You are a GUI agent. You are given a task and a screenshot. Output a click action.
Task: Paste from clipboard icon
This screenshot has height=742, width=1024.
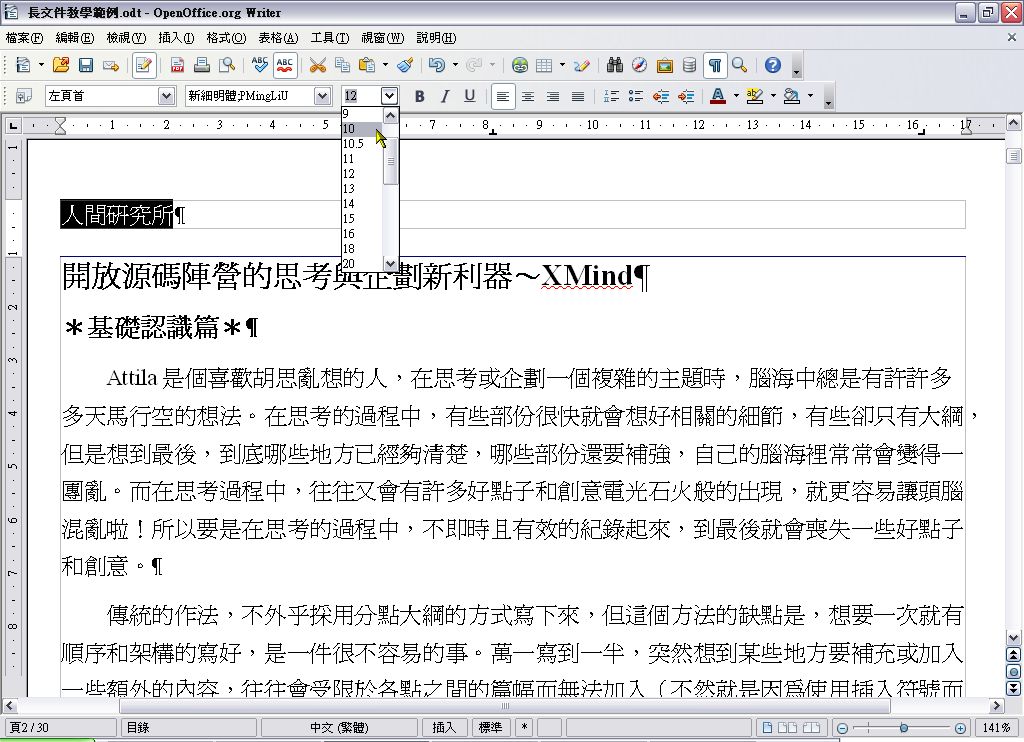pos(367,65)
